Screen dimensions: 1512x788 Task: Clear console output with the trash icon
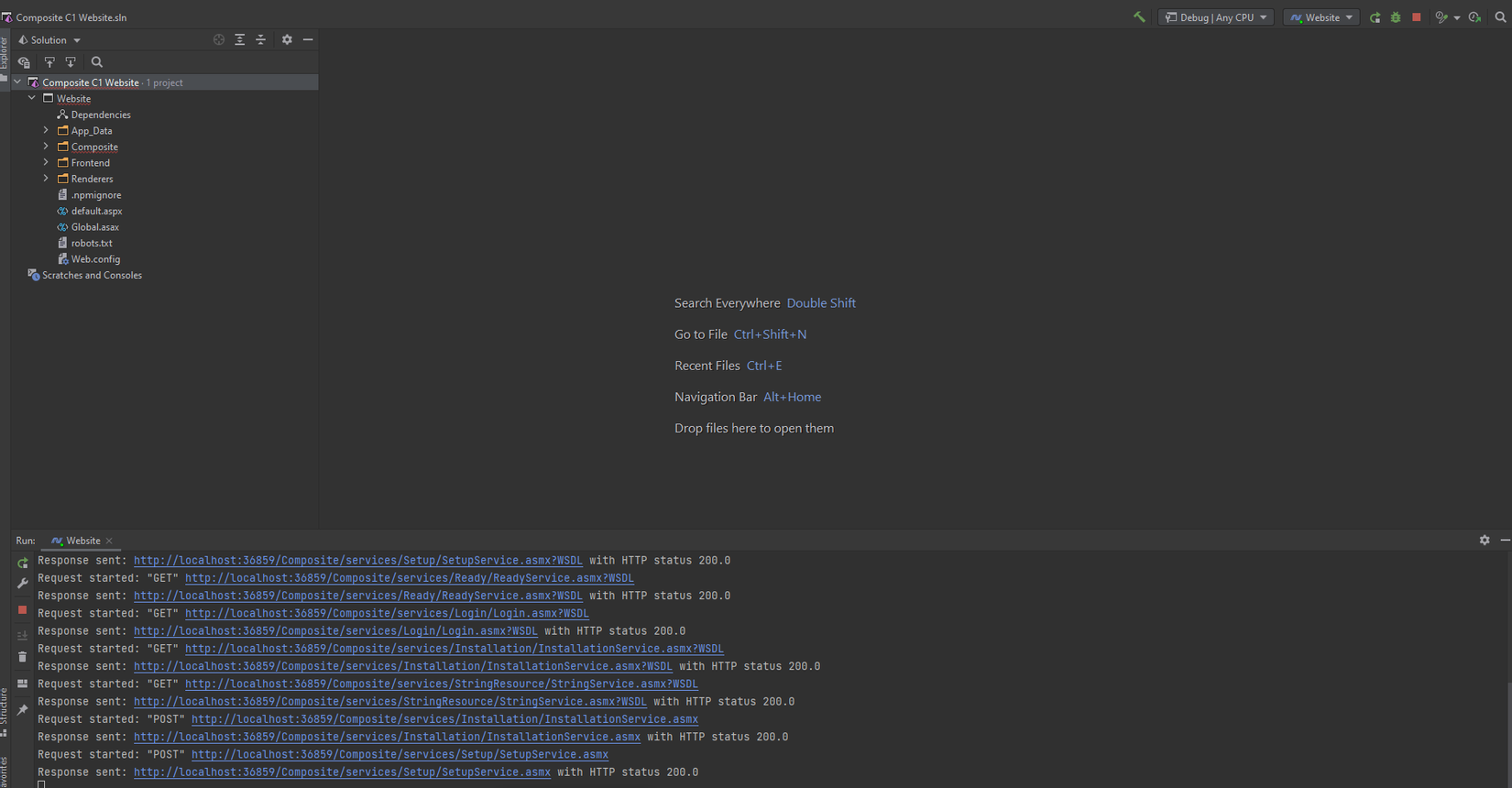point(23,657)
